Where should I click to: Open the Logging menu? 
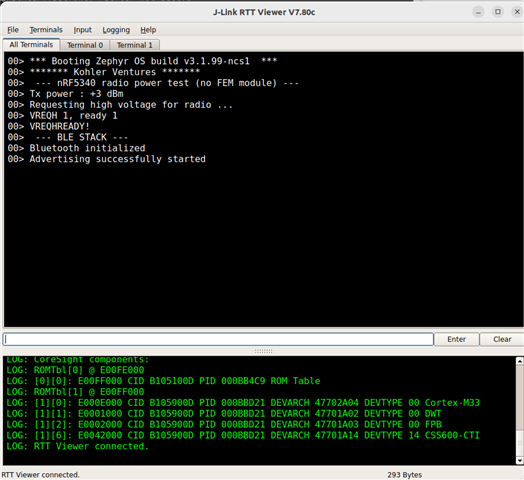coord(116,30)
